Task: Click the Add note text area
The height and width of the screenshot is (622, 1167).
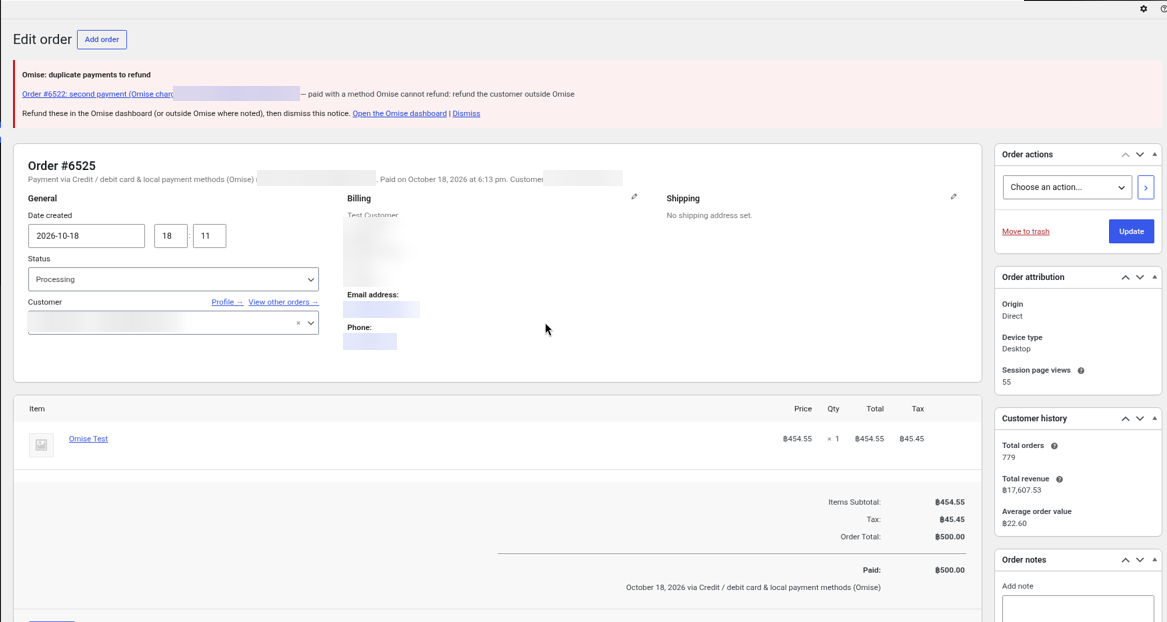Action: pos(1078,609)
